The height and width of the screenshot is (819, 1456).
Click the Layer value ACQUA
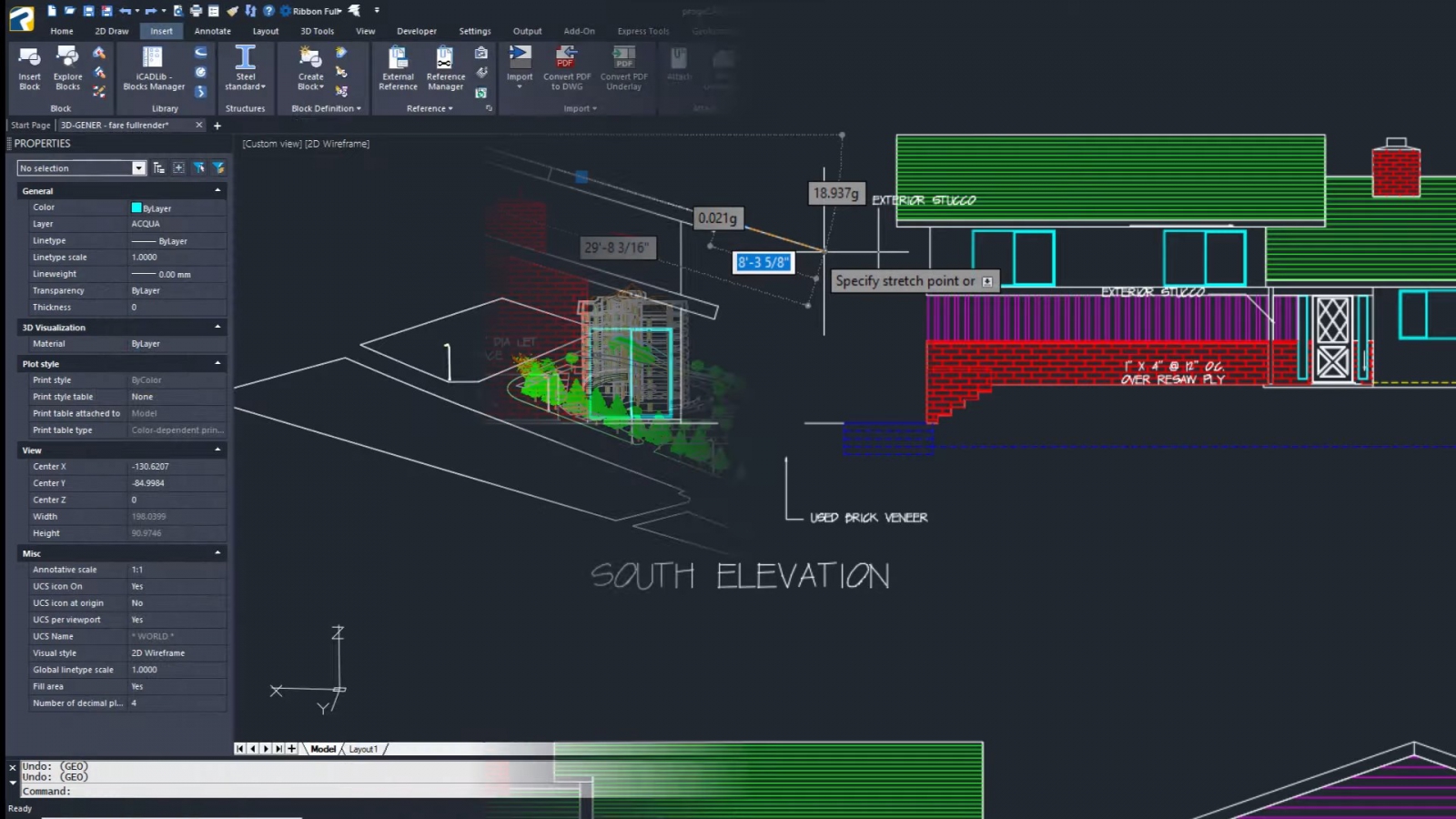point(146,224)
